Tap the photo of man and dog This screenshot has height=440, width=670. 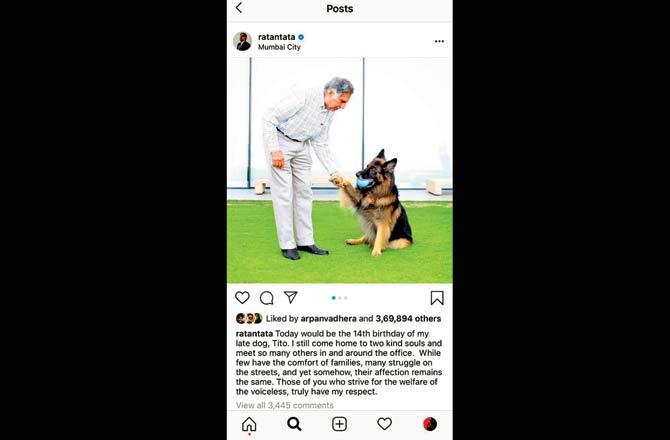[340, 170]
